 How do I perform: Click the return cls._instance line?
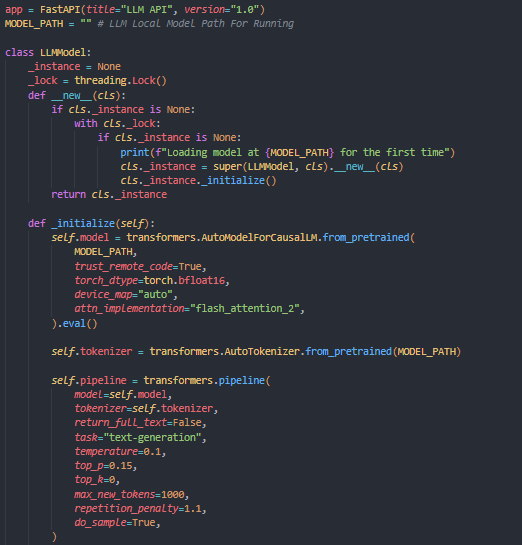pos(109,195)
